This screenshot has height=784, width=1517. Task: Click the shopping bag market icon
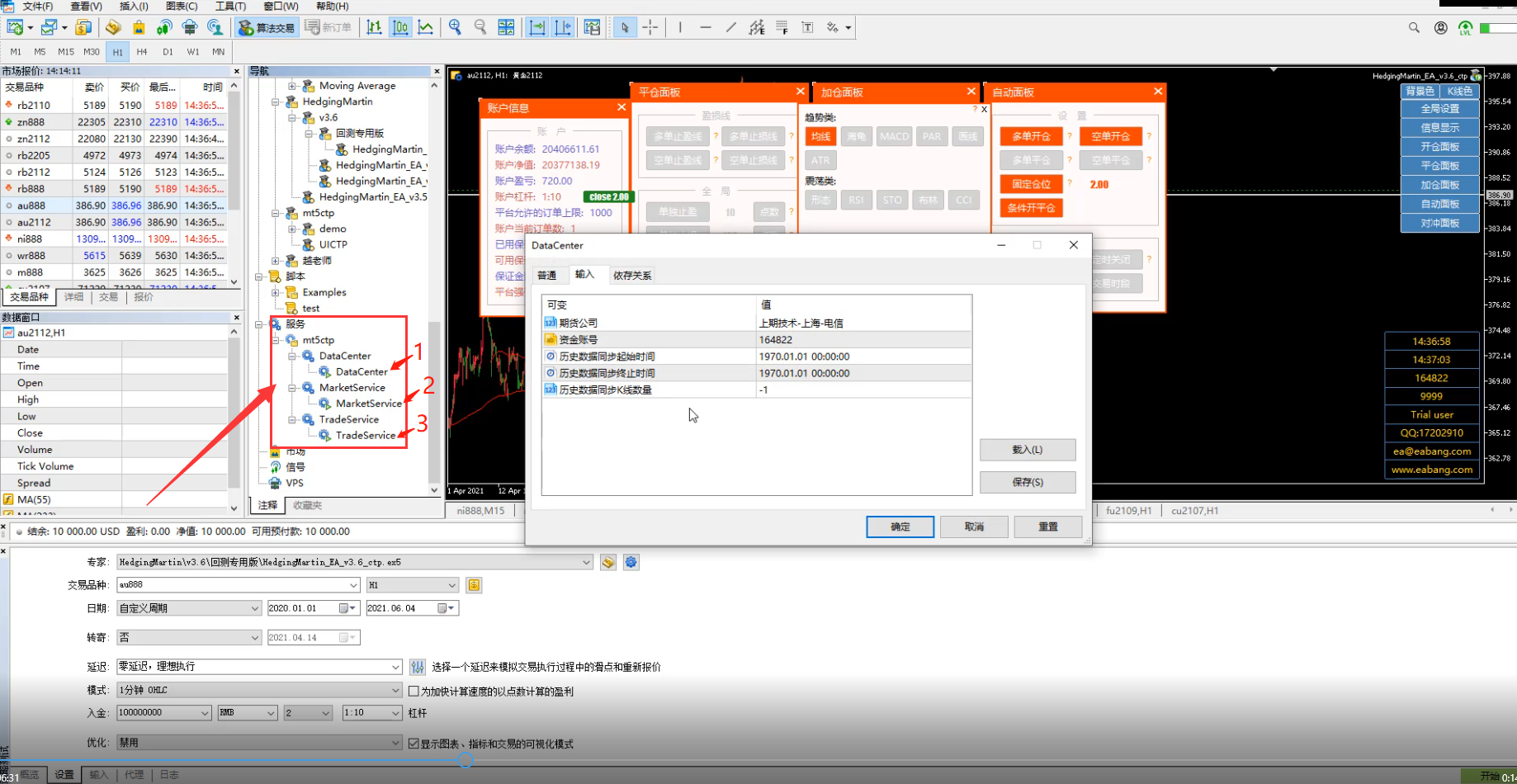139,27
